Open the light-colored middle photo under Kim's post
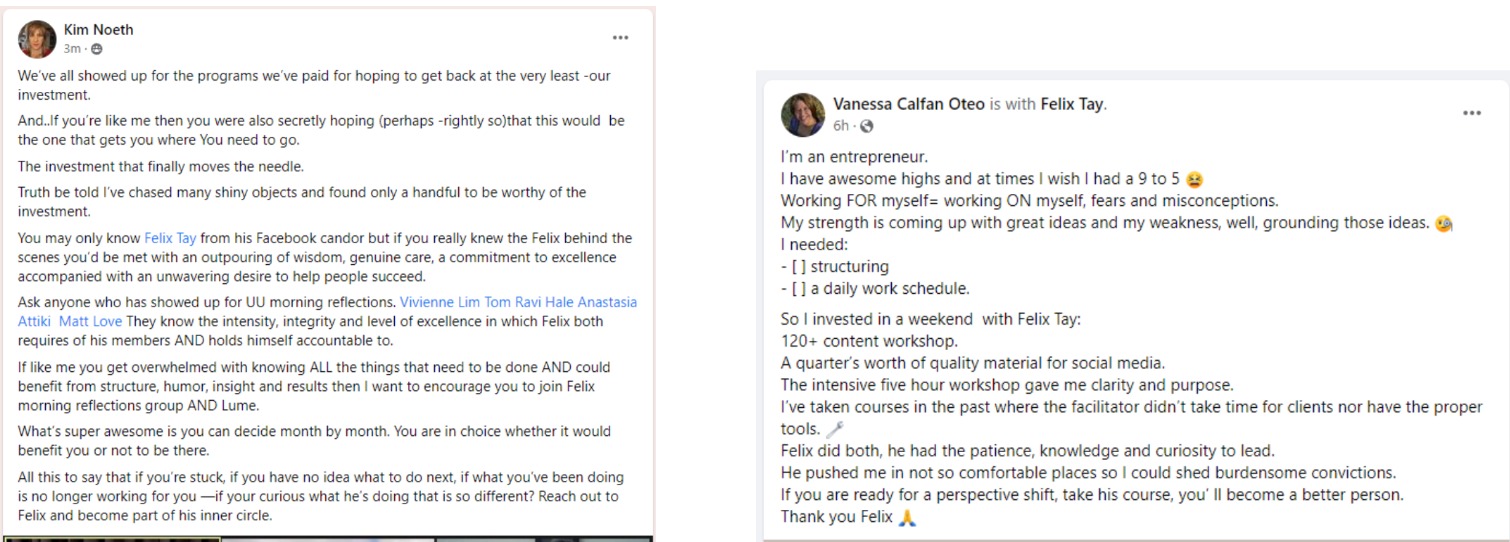The height and width of the screenshot is (542, 1510). click(x=328, y=539)
